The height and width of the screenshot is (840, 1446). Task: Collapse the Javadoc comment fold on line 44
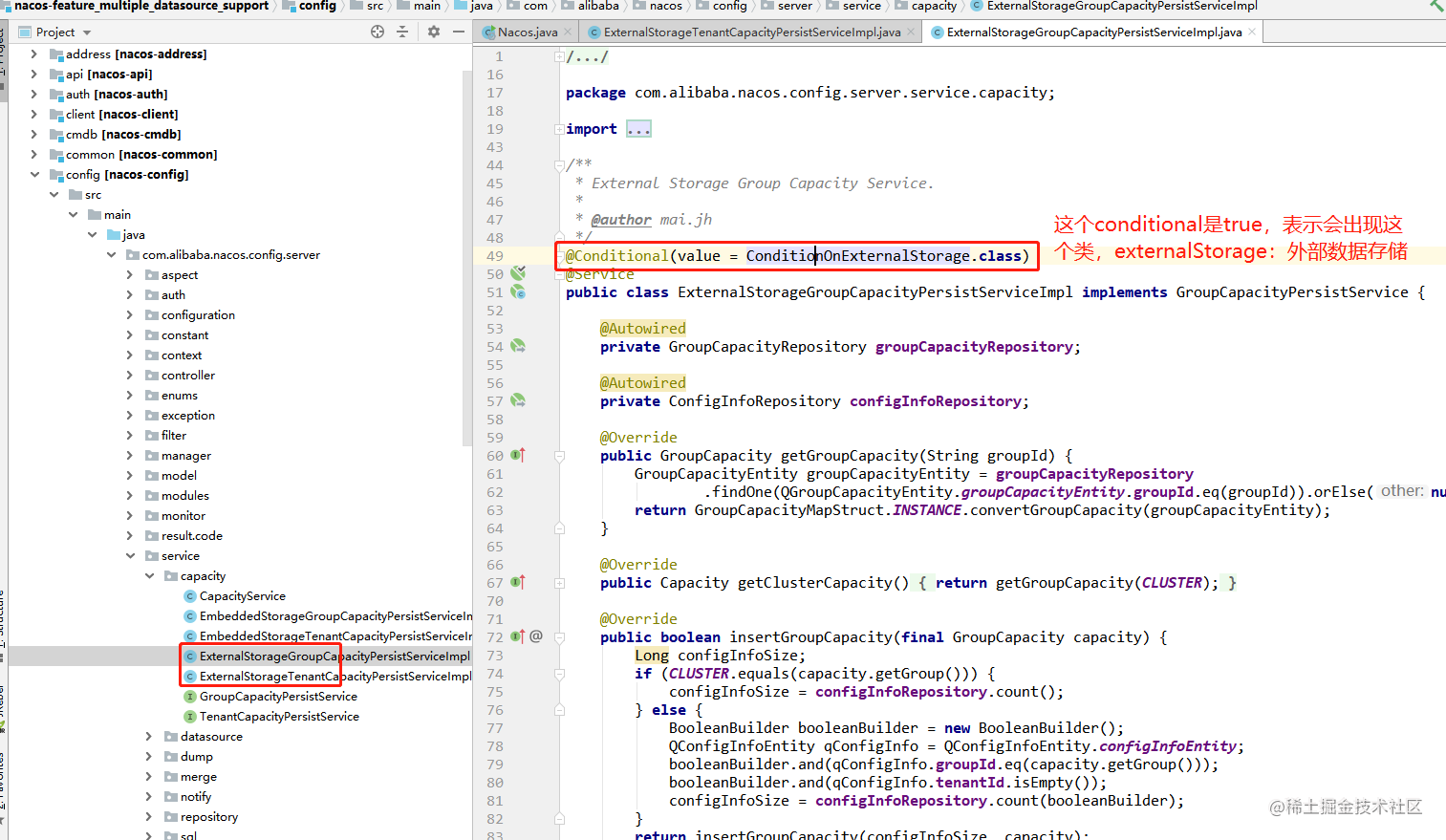pyautogui.click(x=559, y=165)
